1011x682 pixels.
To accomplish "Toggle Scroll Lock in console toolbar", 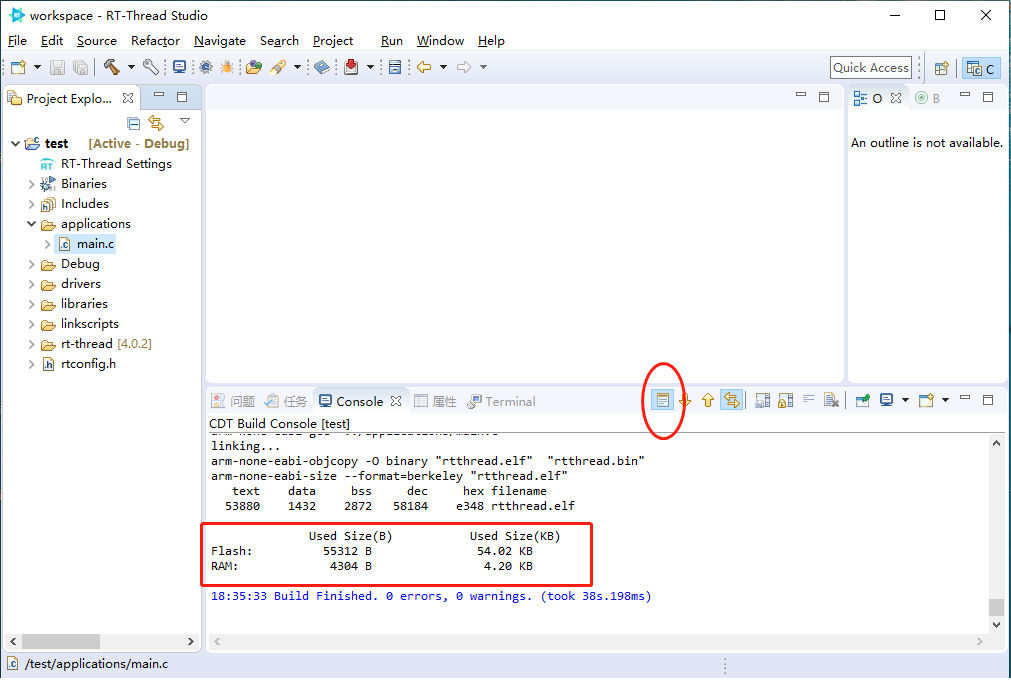I will tap(785, 401).
